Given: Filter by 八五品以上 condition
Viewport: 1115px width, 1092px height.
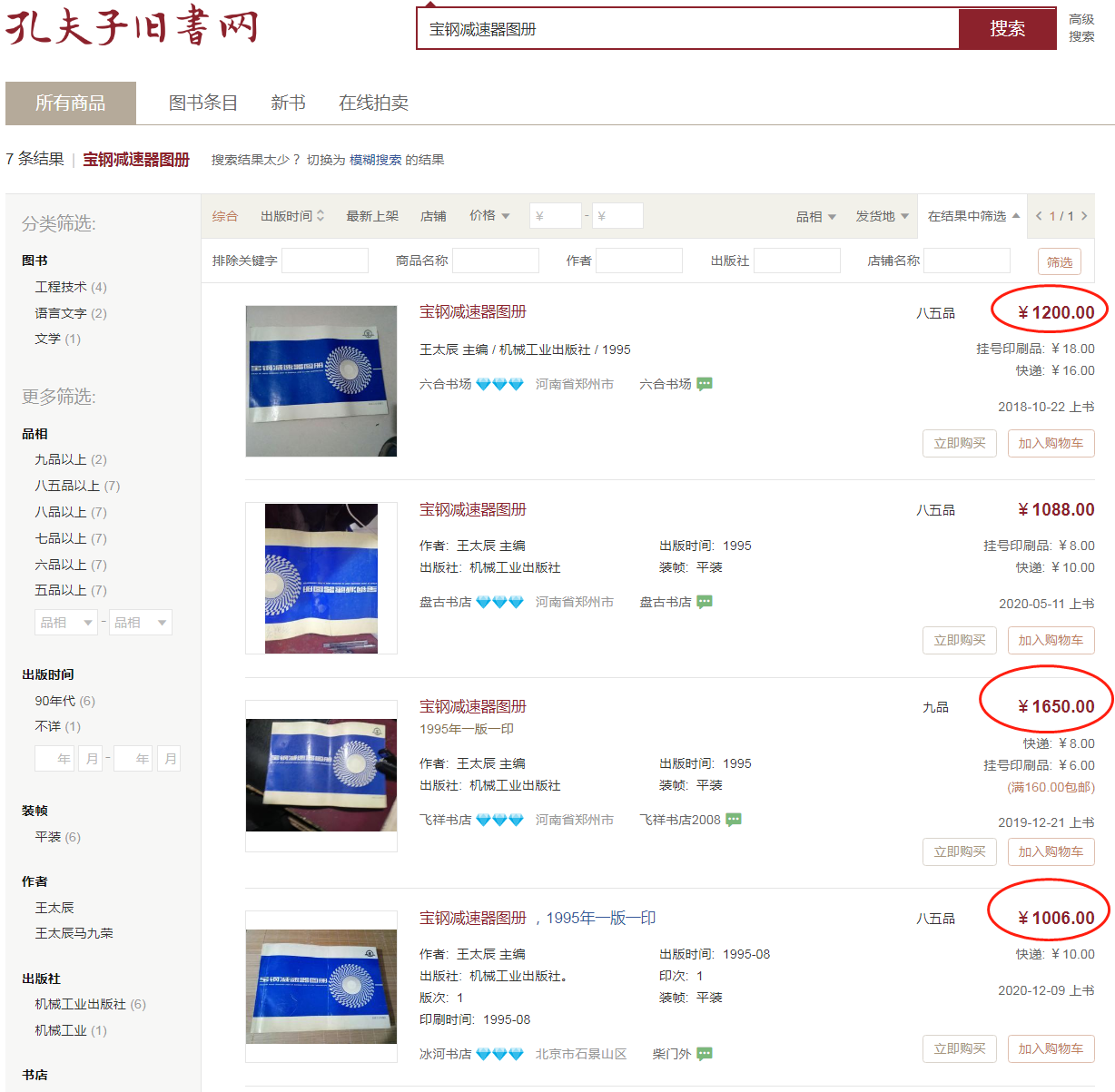Looking at the screenshot, I should click(x=77, y=486).
